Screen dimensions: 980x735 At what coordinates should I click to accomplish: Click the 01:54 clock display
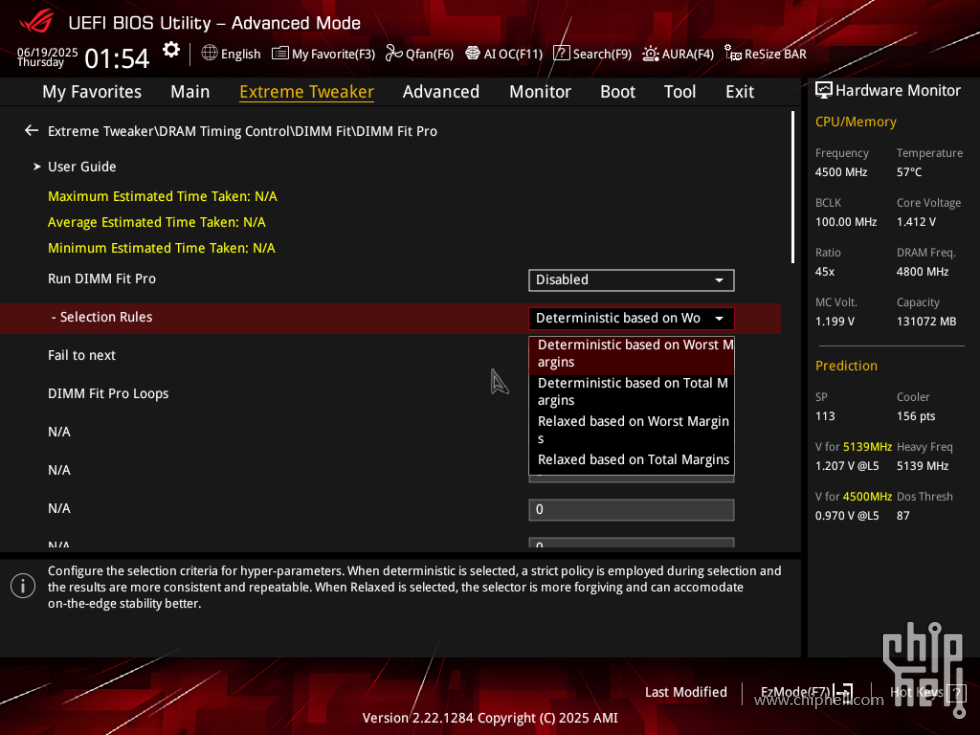(x=117, y=59)
